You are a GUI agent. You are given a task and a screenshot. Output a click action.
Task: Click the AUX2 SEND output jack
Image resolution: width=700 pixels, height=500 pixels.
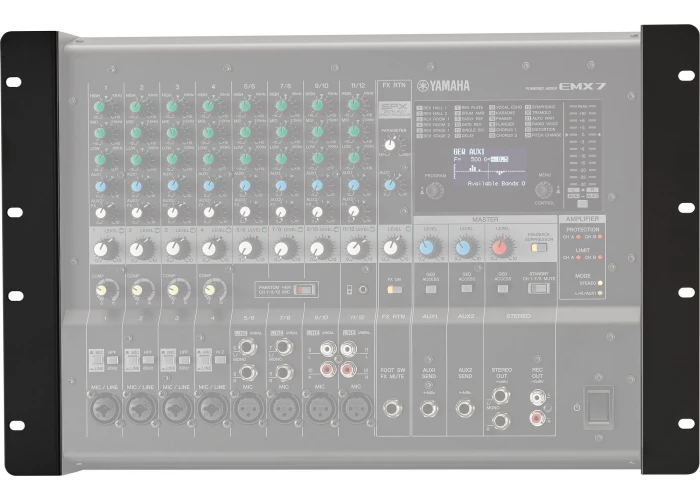[x=464, y=408]
